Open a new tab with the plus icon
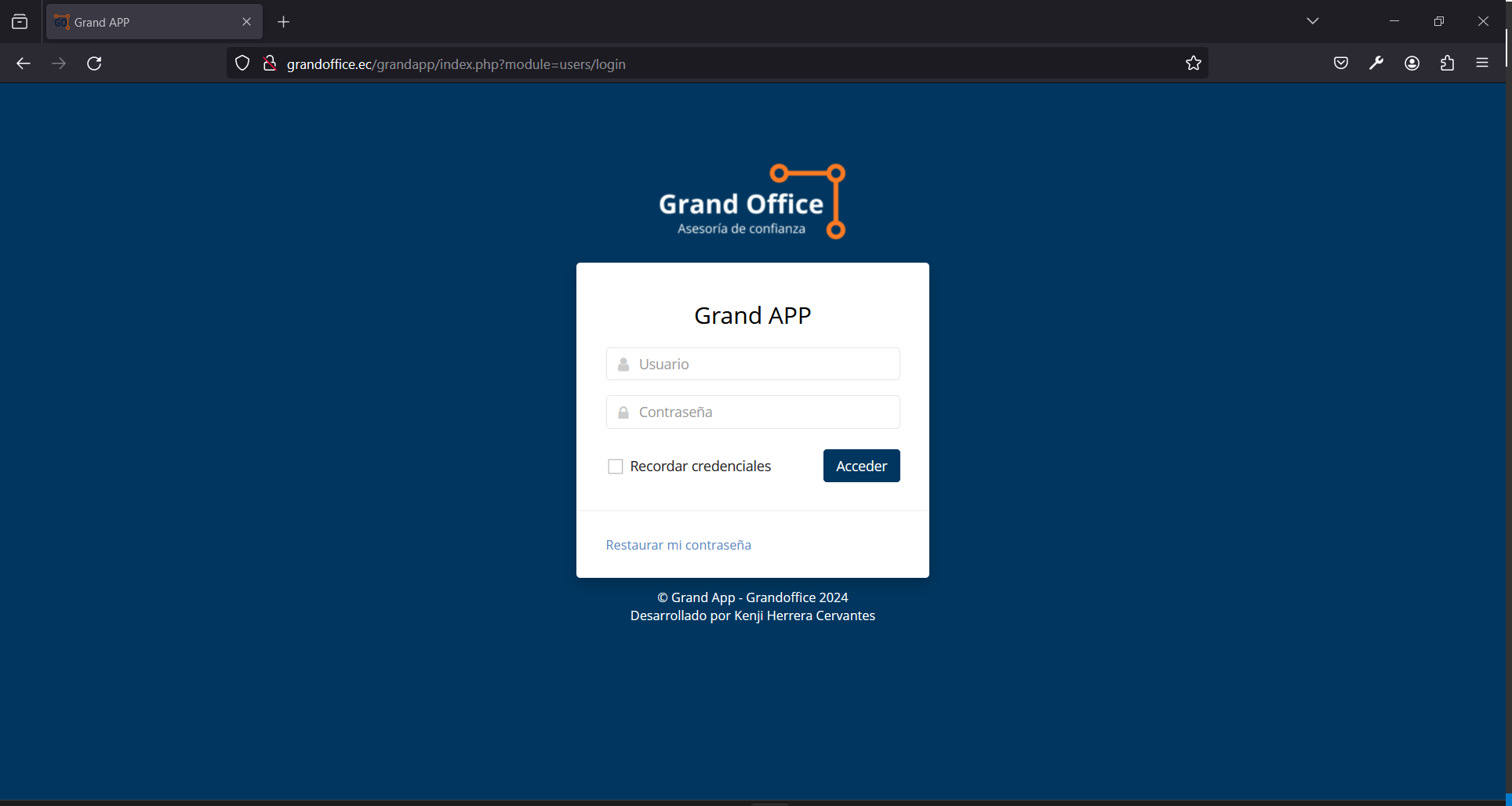This screenshot has width=1512, height=806. click(x=284, y=22)
